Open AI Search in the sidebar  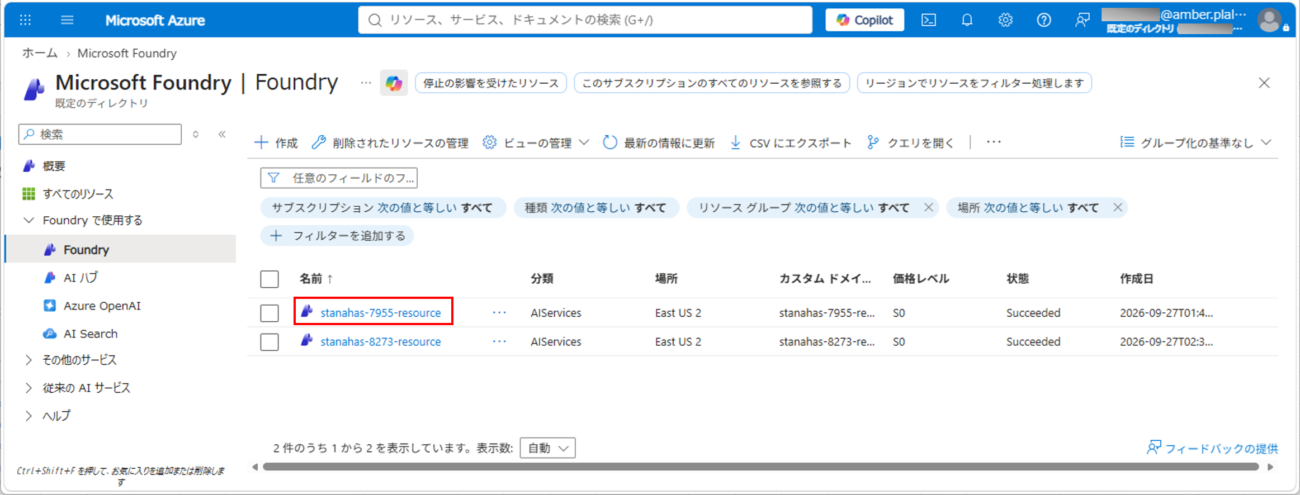click(90, 333)
